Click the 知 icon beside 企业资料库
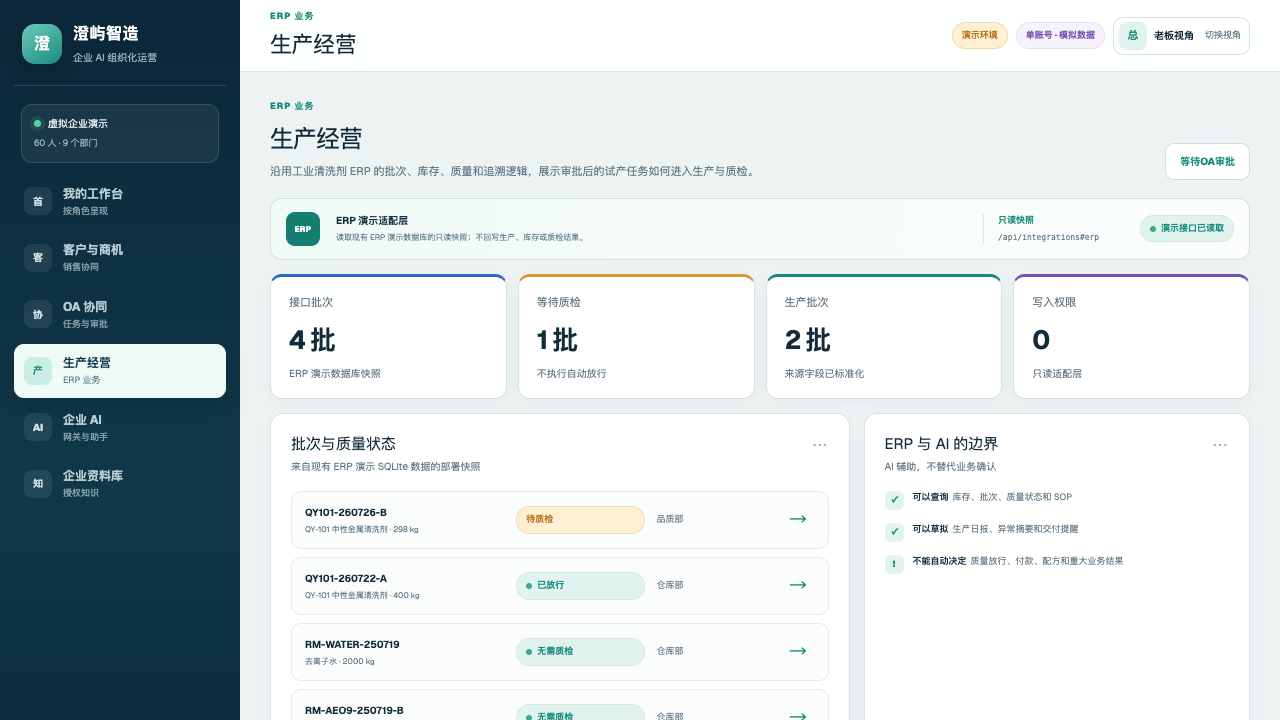This screenshot has width=1280, height=720. [x=38, y=484]
